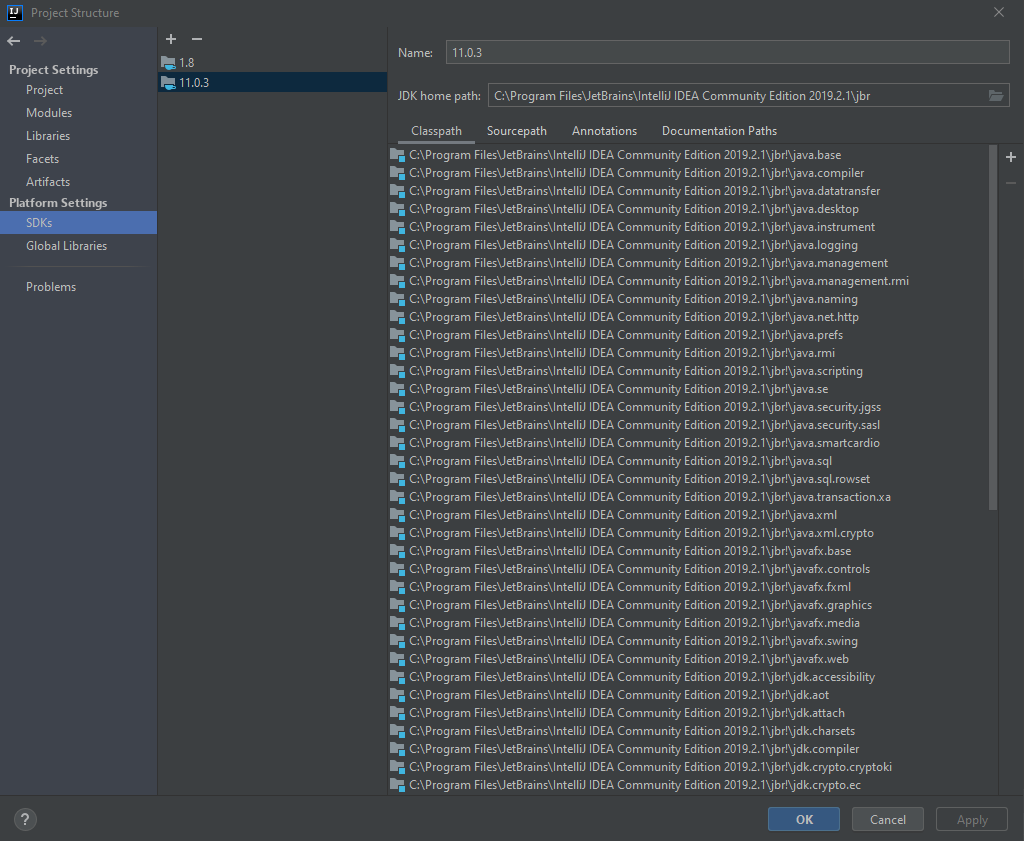Click the back navigation arrow
This screenshot has height=841, width=1024.
[x=14, y=41]
